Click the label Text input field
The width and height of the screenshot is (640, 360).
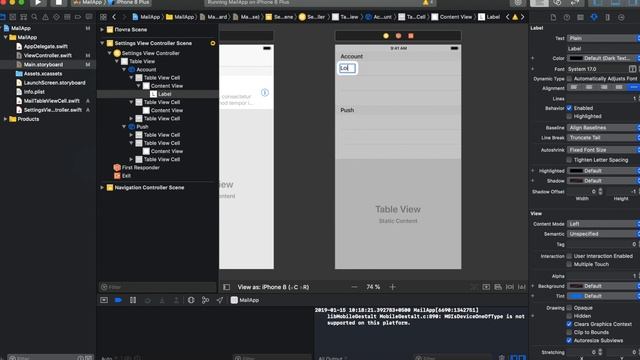603,48
